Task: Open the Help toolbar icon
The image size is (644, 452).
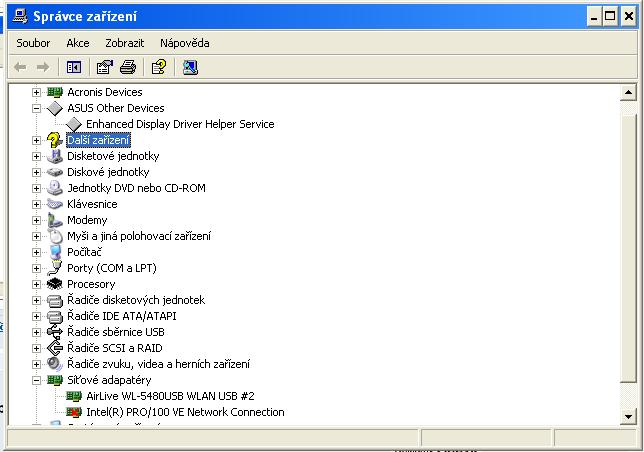Action: point(159,67)
